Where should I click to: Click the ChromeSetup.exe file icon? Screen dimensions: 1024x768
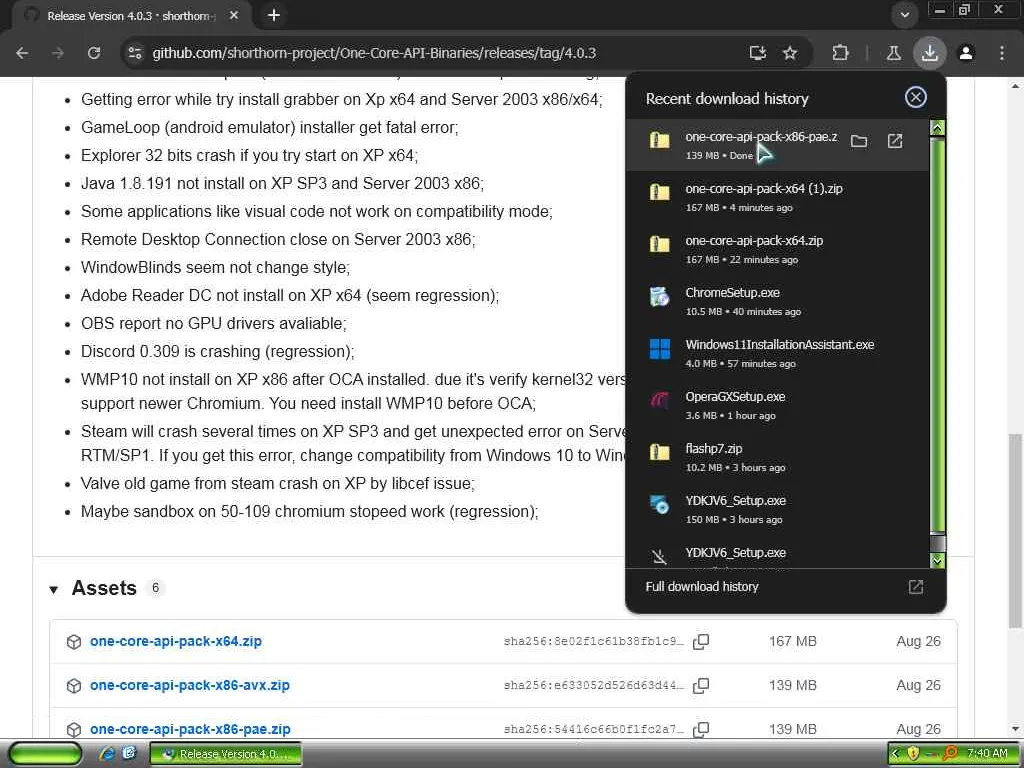tap(660, 296)
